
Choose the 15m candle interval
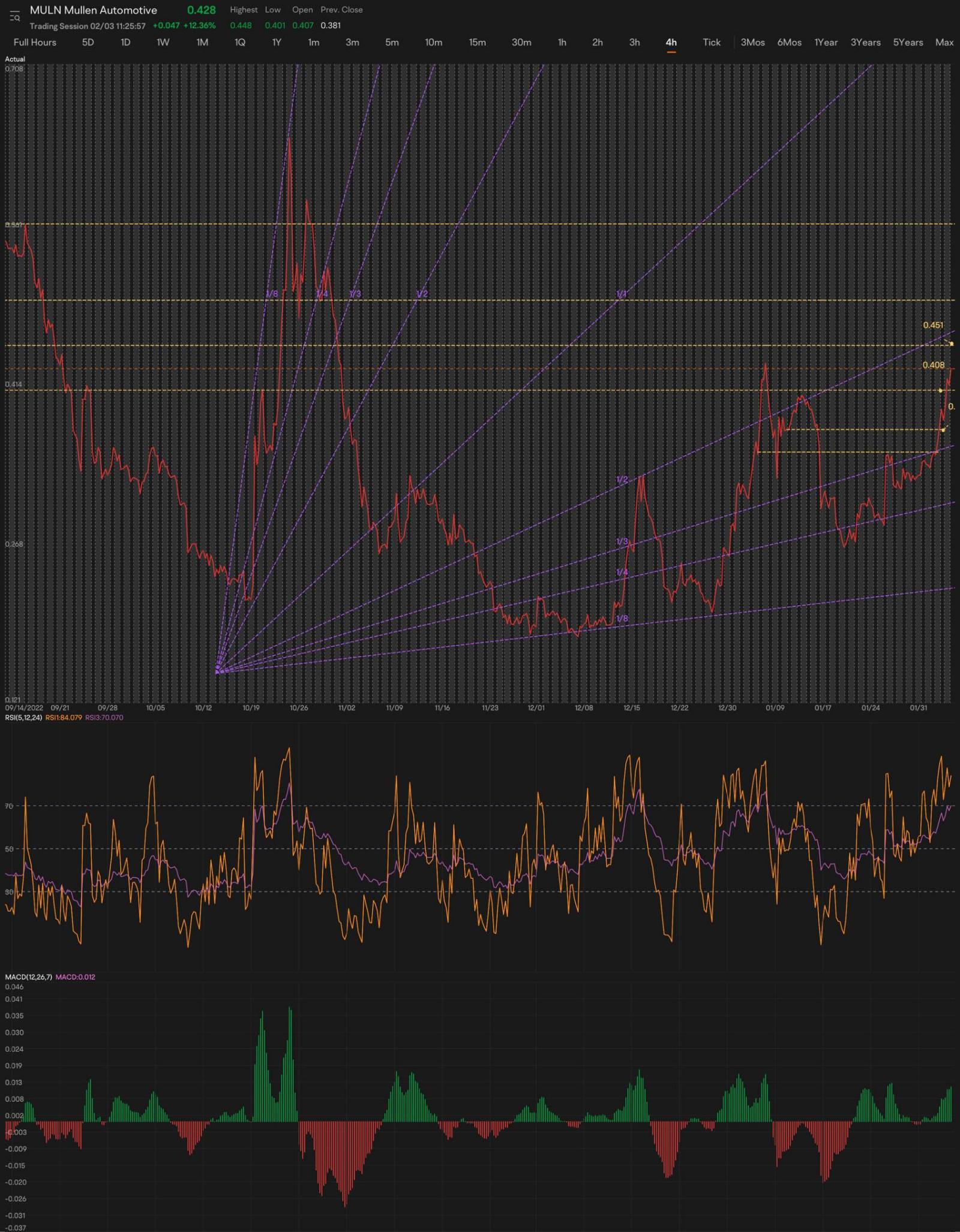tap(477, 42)
